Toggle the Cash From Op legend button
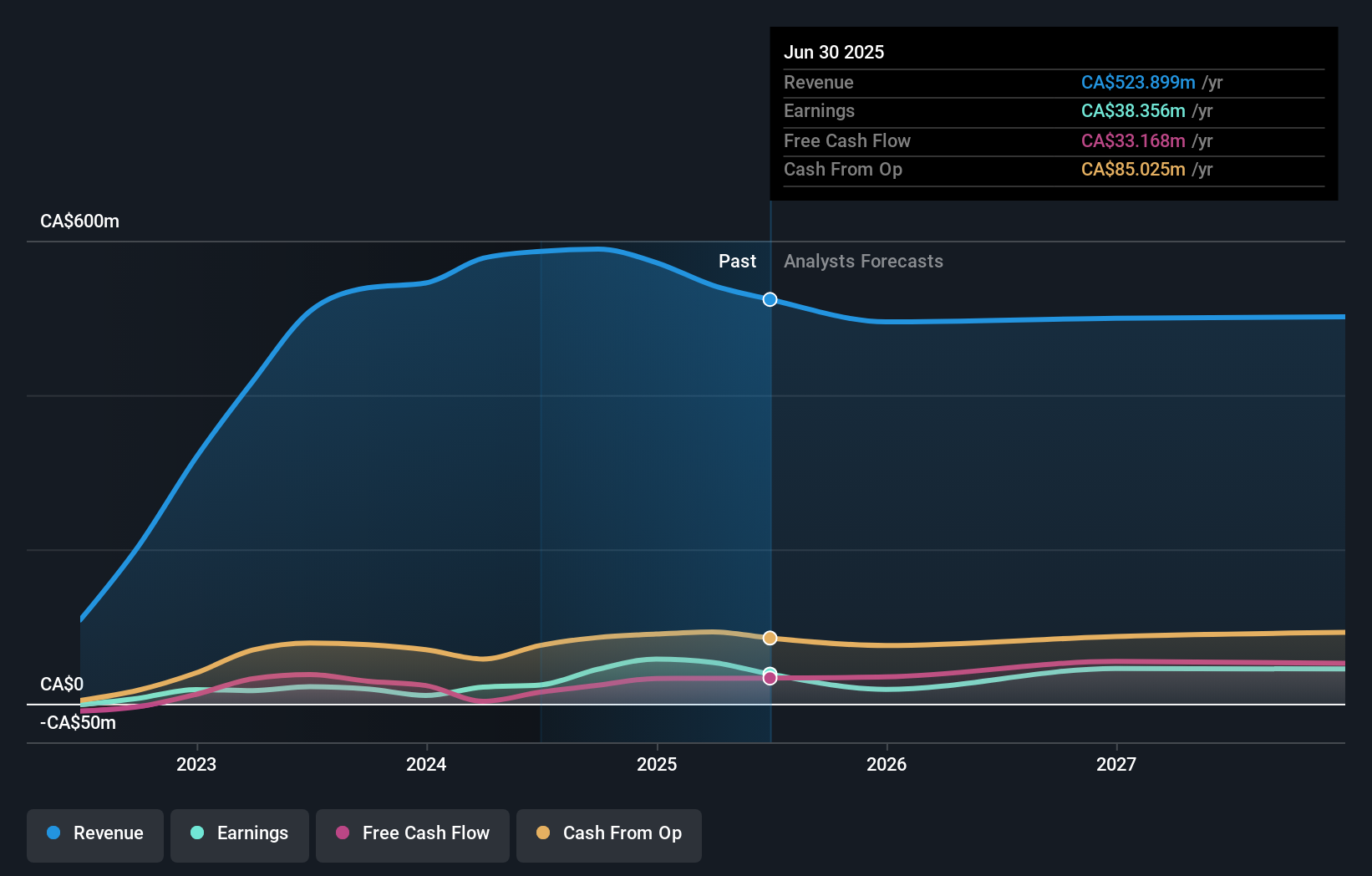This screenshot has height=876, width=1372. (x=609, y=835)
